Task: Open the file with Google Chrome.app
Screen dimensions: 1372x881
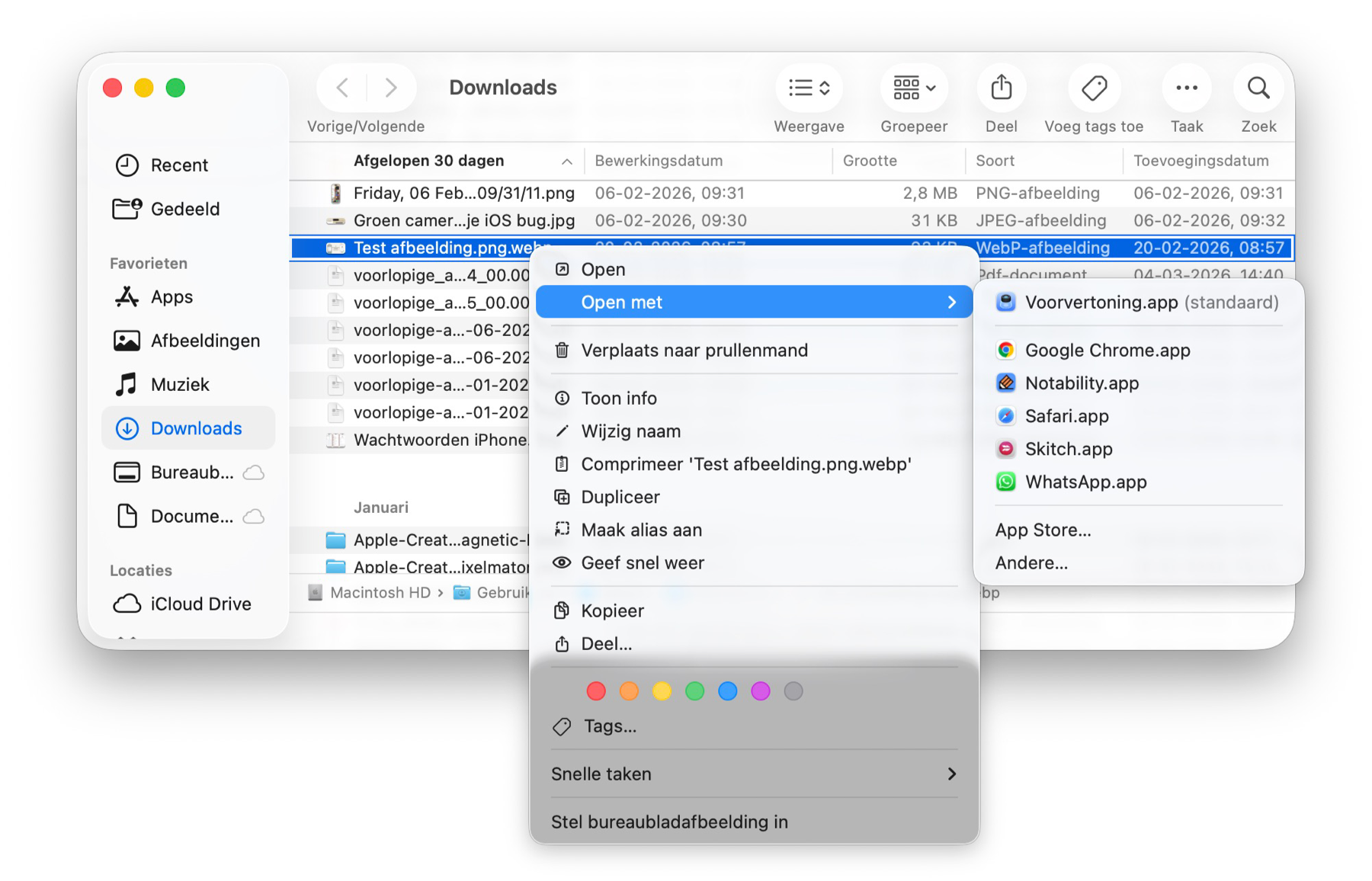Action: point(1107,350)
